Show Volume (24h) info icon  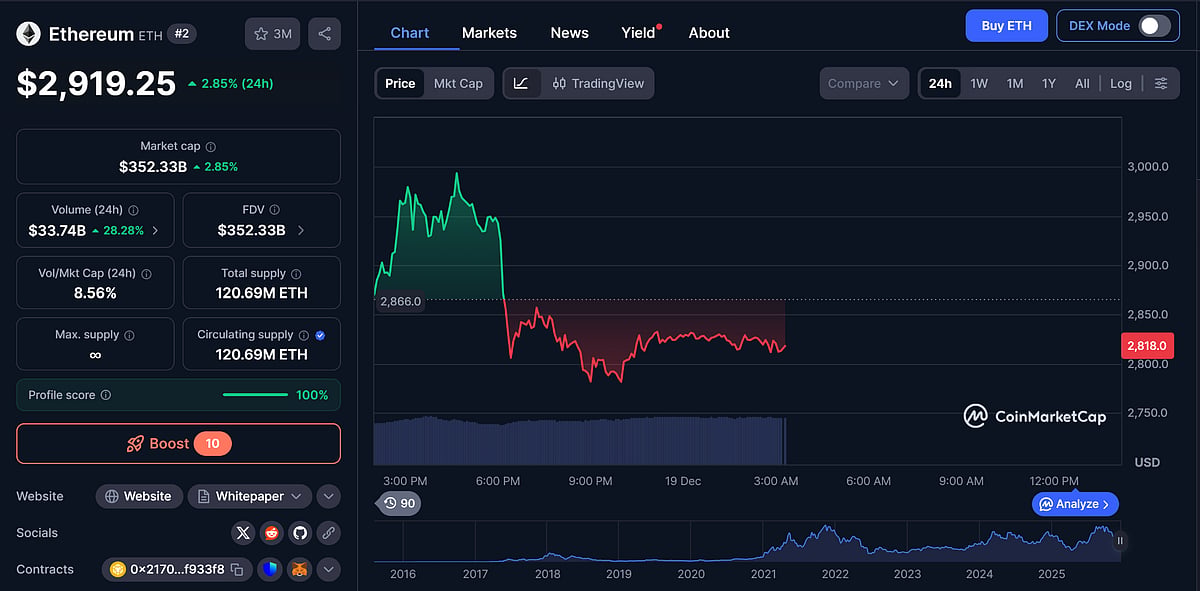tap(133, 211)
